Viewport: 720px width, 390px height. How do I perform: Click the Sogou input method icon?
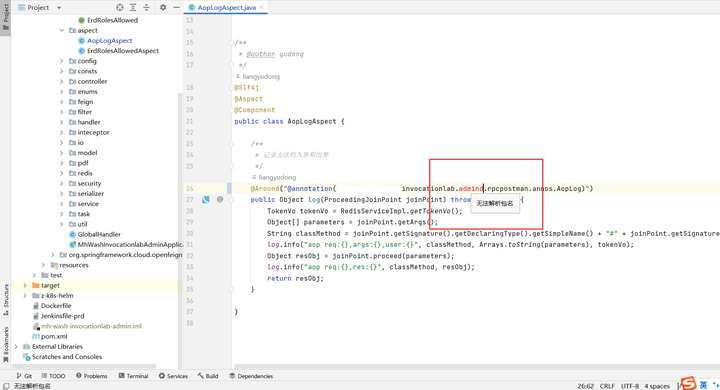point(688,383)
